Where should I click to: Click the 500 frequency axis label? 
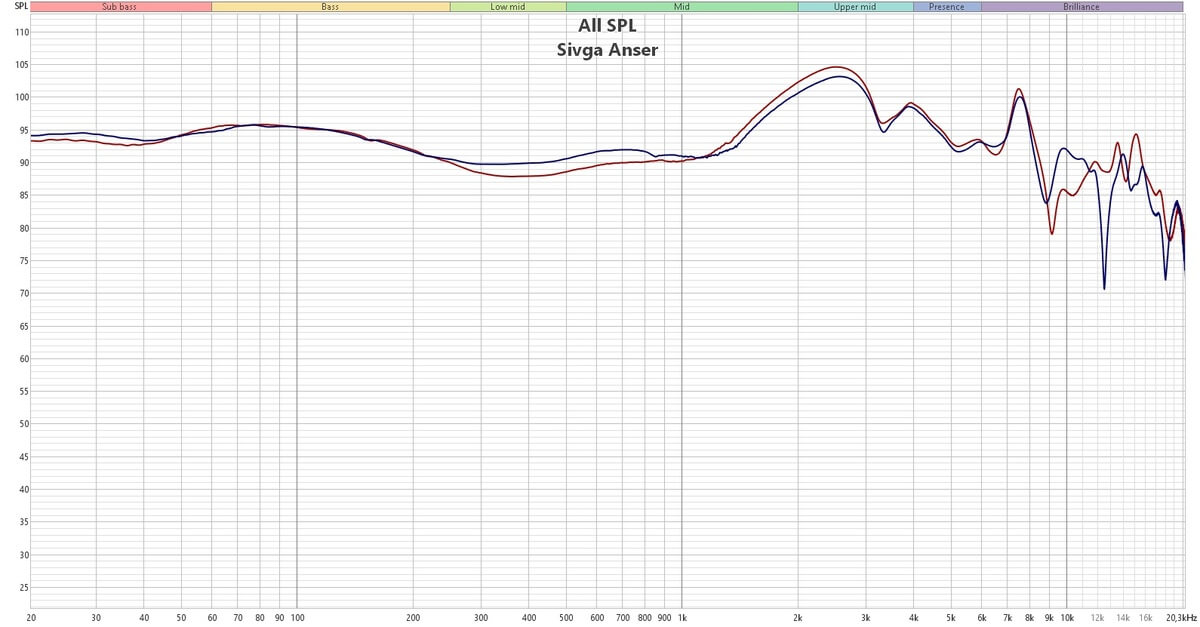pos(566,618)
